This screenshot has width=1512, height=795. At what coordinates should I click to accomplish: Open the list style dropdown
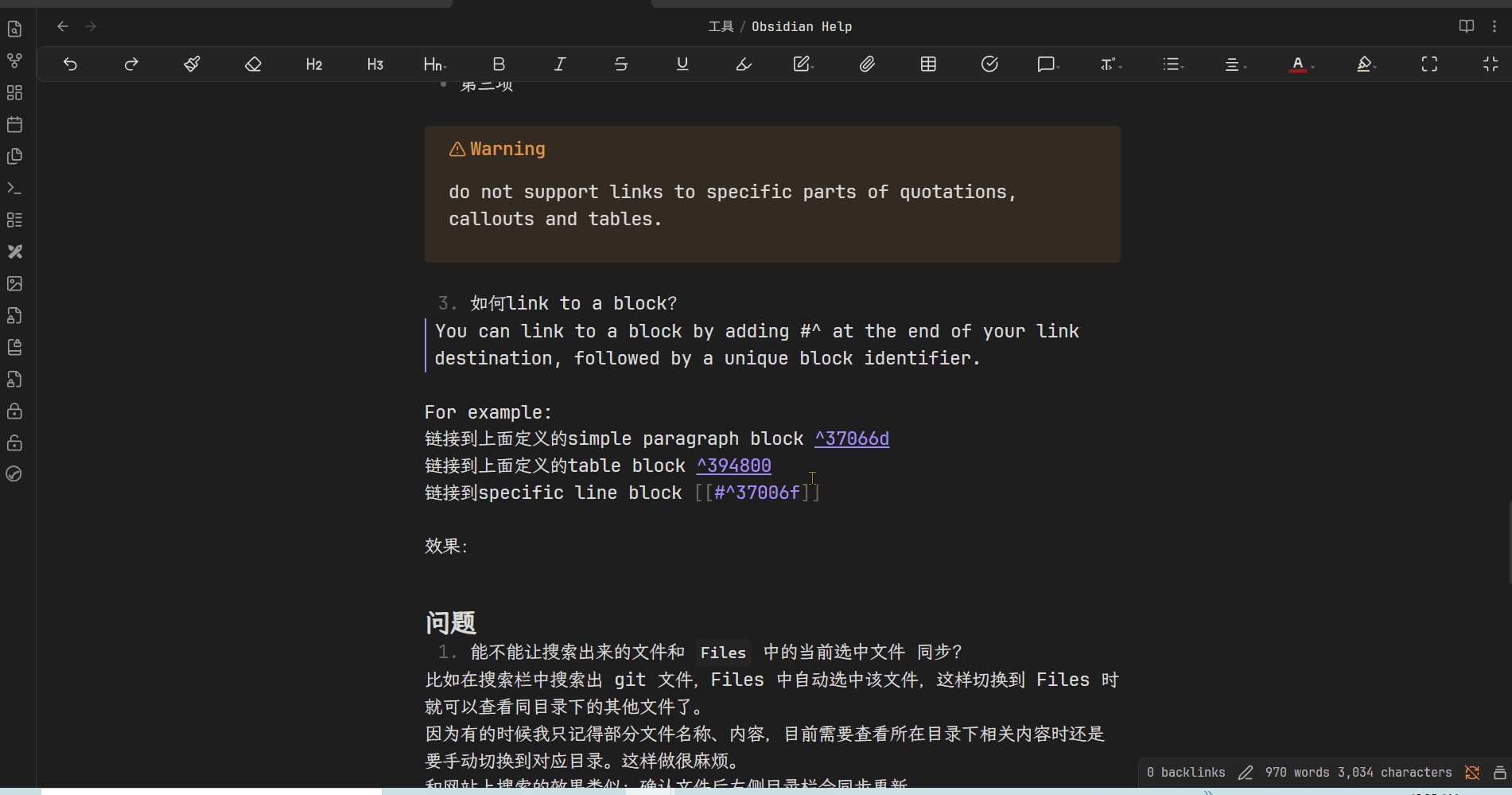[1173, 64]
